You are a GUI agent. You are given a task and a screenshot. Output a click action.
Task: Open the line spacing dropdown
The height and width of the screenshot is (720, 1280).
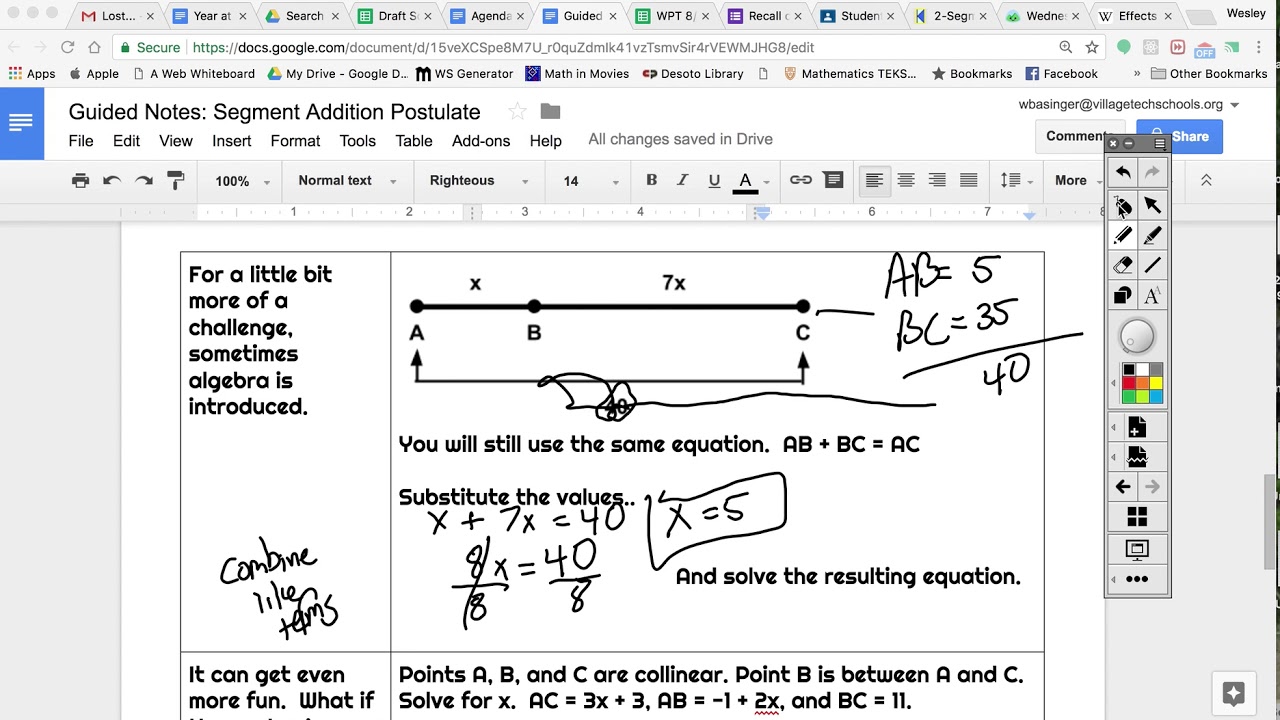tap(1017, 180)
